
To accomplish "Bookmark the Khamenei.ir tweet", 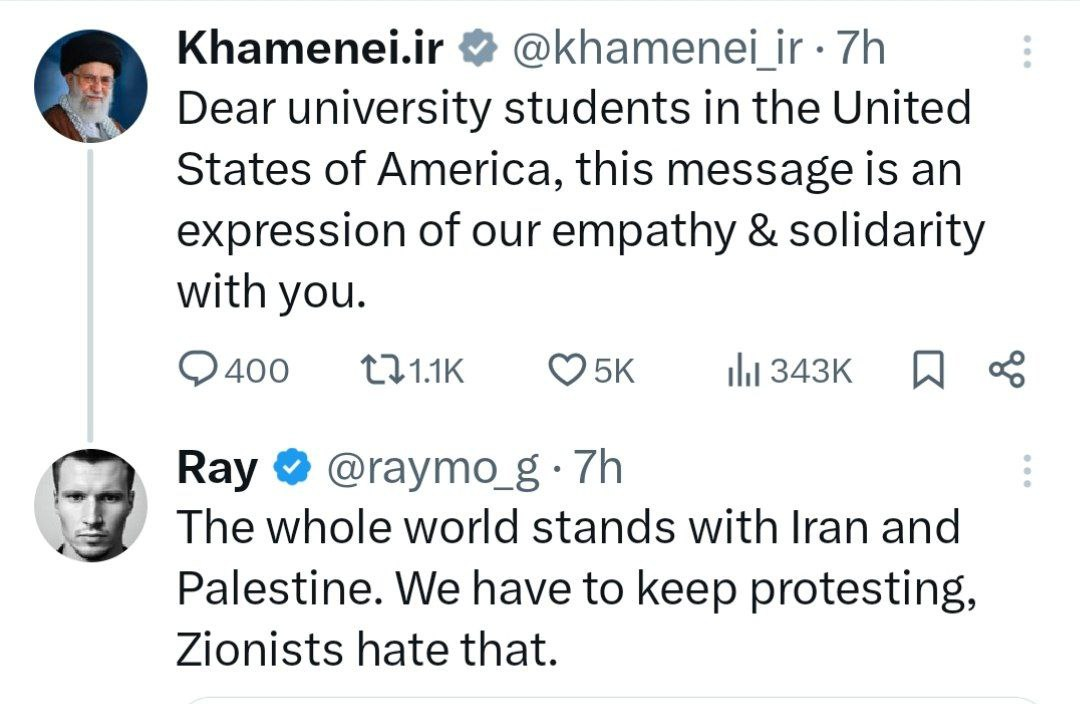I will pos(928,371).
